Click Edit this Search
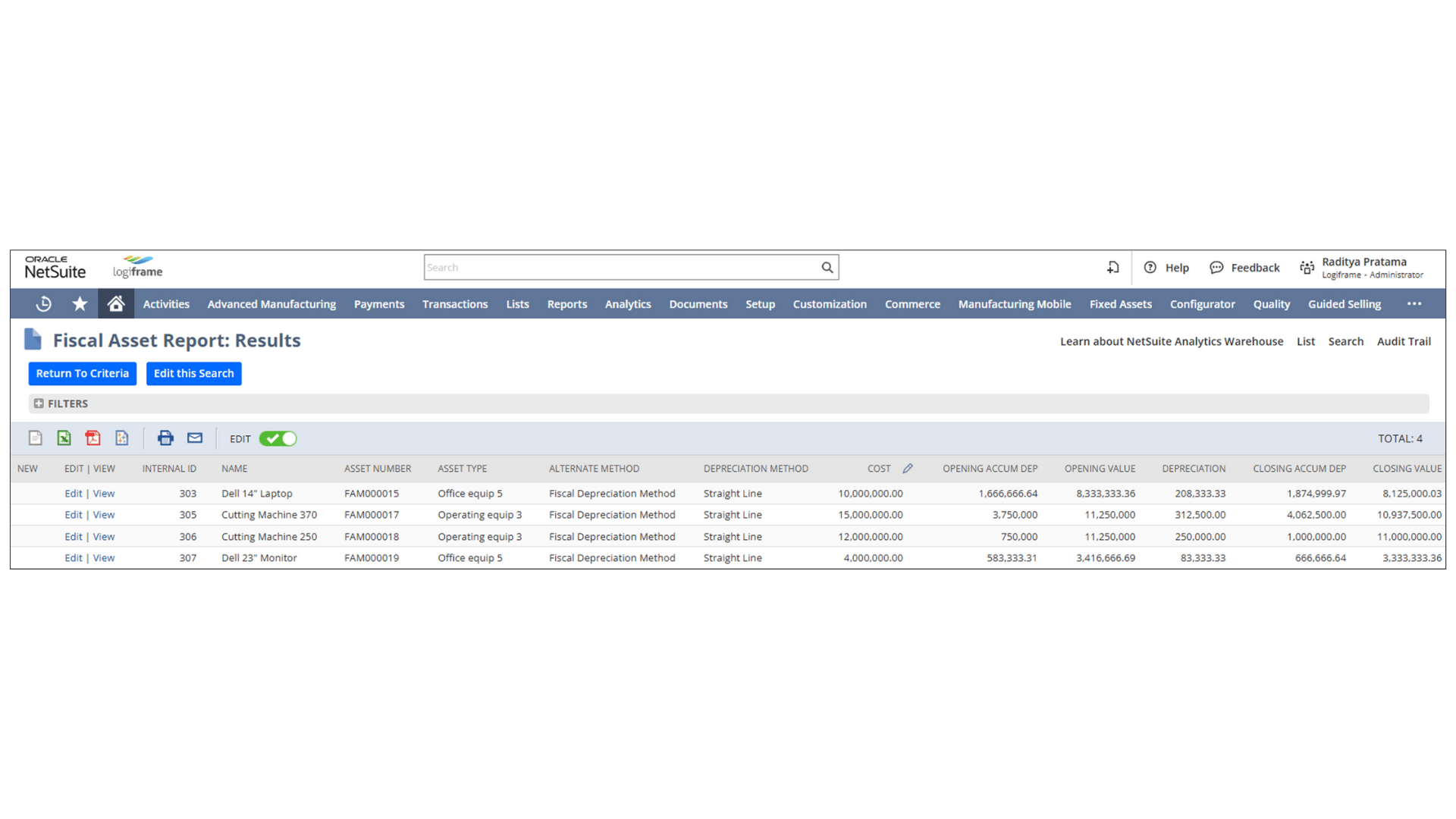Screen dimensions: 1456x819 [193, 373]
